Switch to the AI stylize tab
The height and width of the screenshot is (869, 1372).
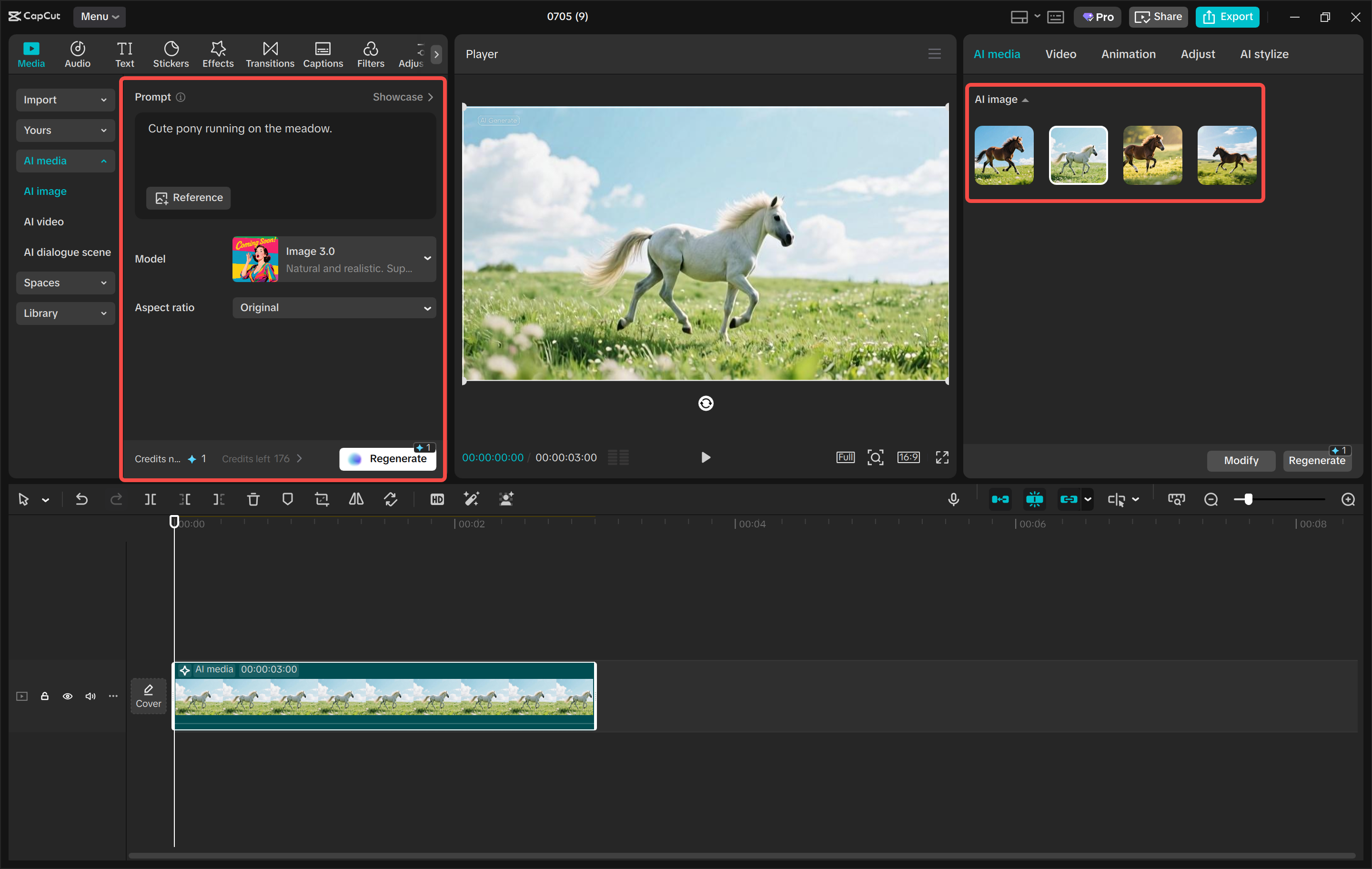[x=1264, y=53]
